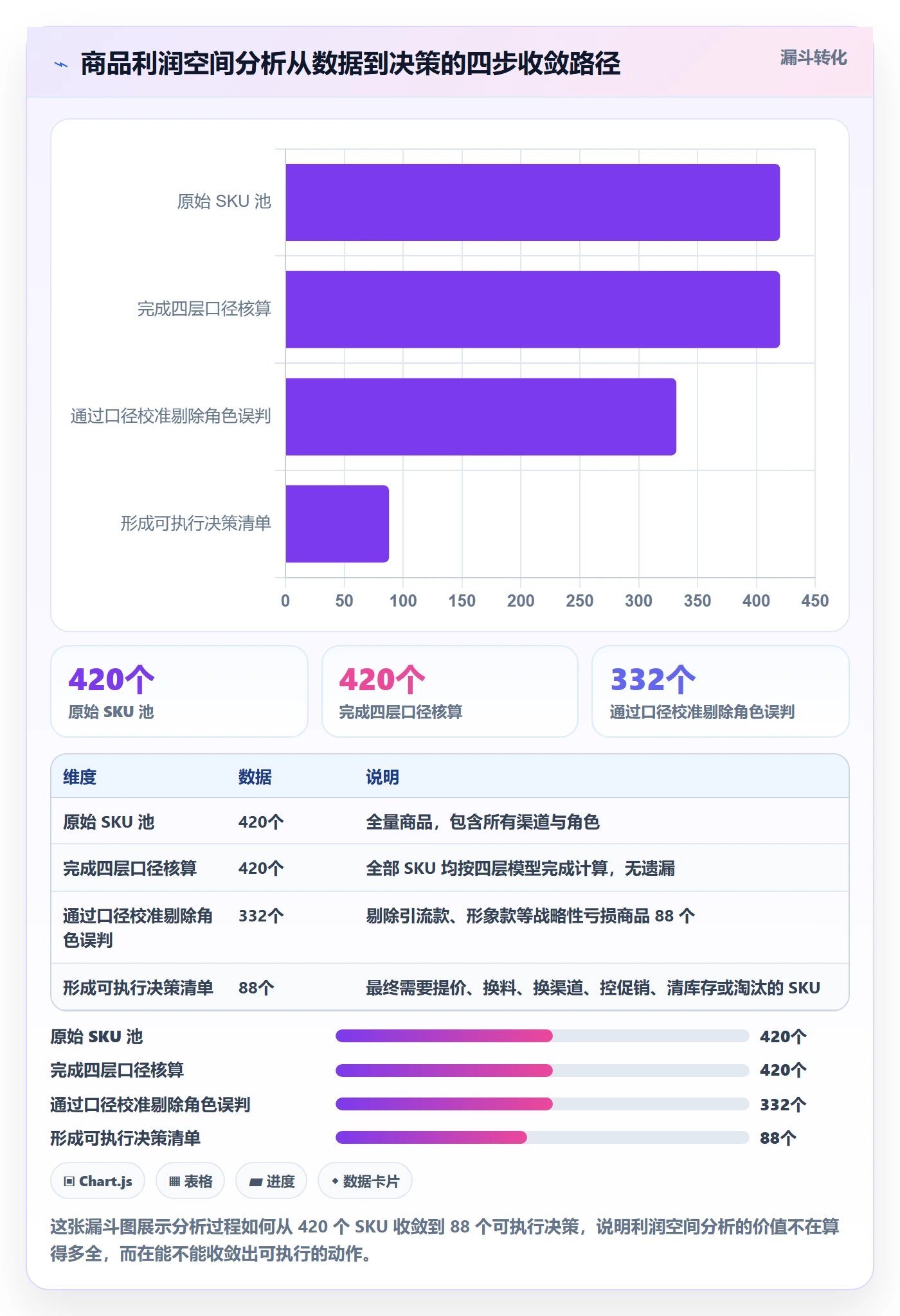Viewport: 900px width, 1316px height.
Task: Select the title 商品利润空间分析从数据到决策的四步收敛路径
Action: (x=350, y=64)
